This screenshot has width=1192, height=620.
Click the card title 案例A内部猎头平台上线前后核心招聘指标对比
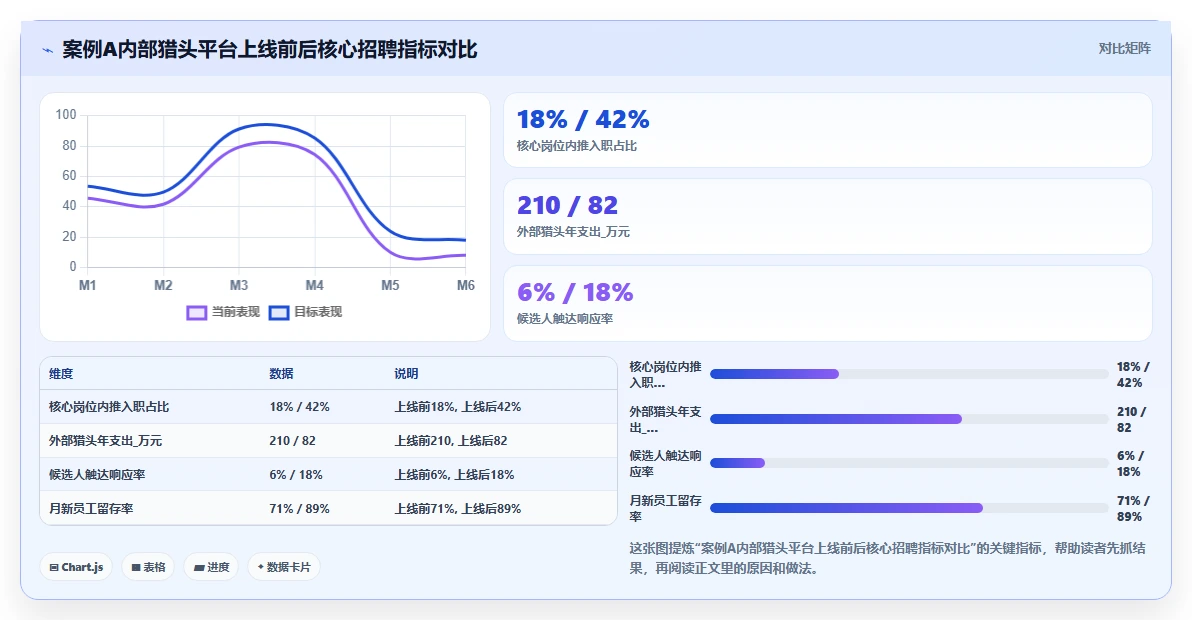(x=270, y=49)
